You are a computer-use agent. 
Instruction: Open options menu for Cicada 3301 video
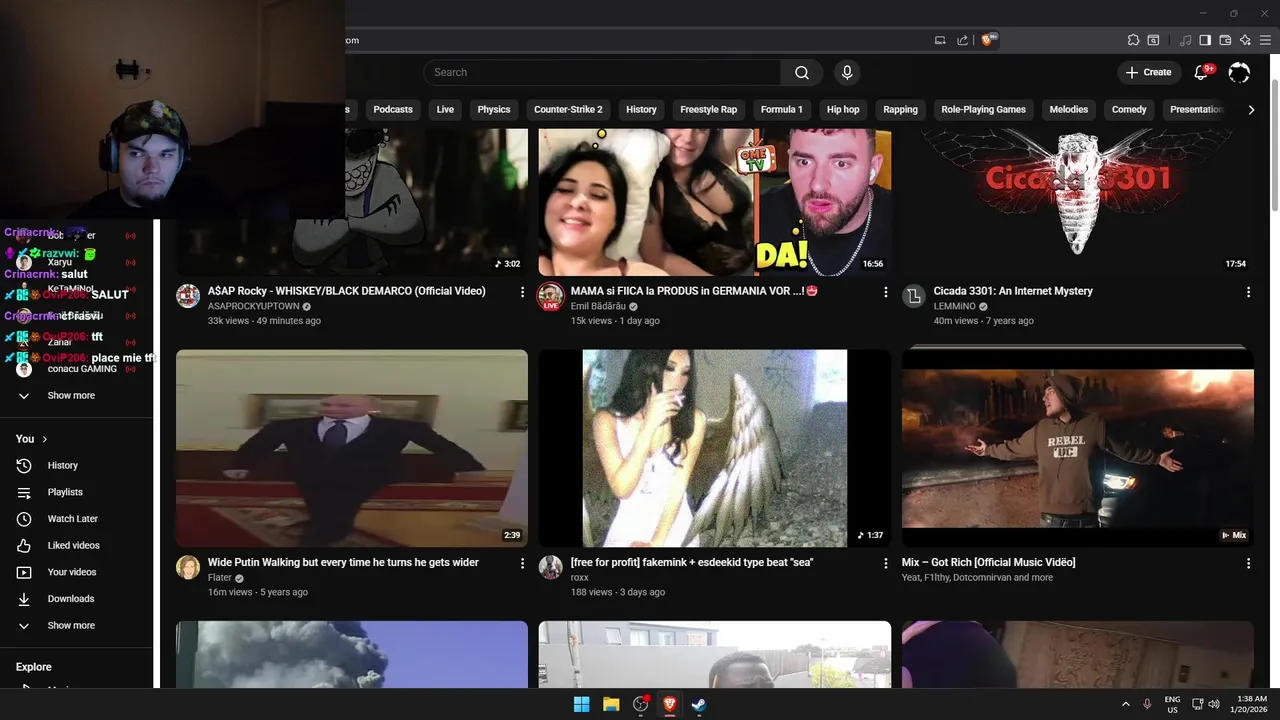click(1248, 292)
